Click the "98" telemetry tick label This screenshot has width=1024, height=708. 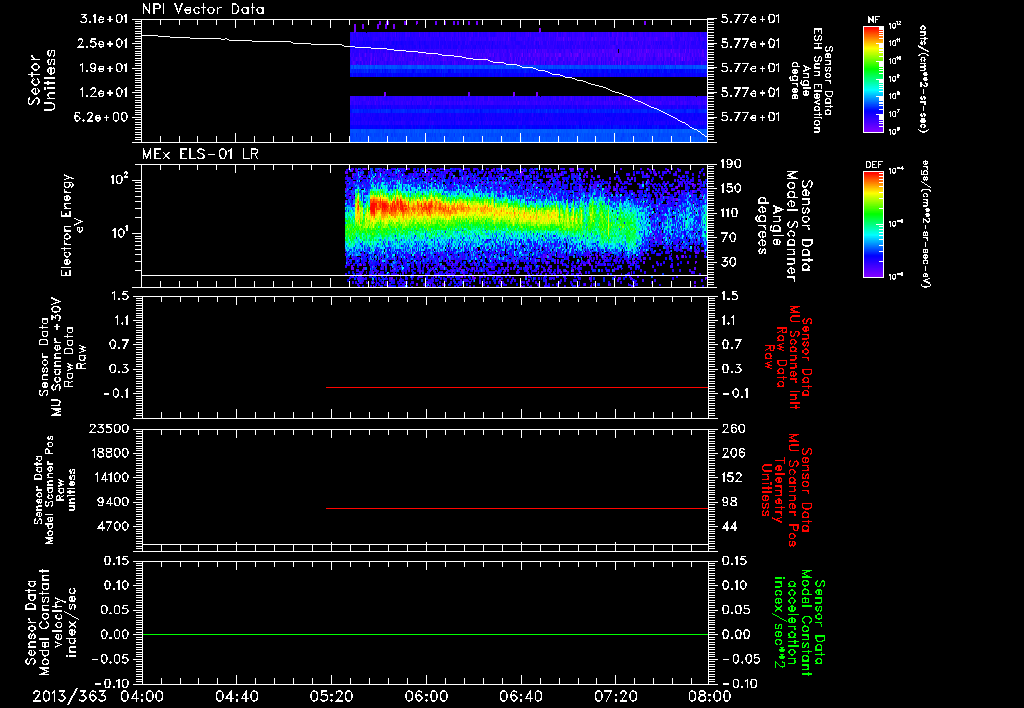pos(729,502)
